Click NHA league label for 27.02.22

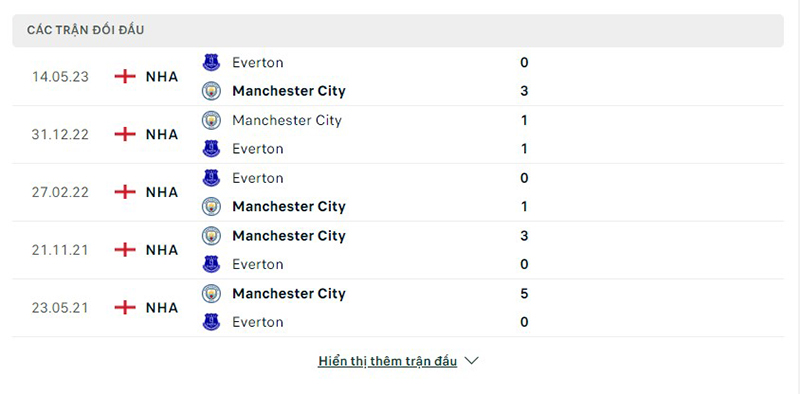tap(162, 192)
